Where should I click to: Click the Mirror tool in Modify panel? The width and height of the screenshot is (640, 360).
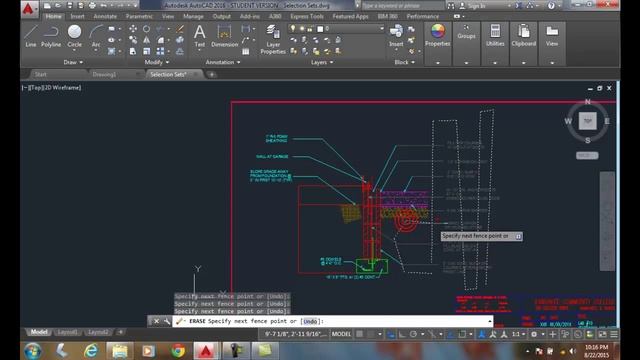click(146, 40)
